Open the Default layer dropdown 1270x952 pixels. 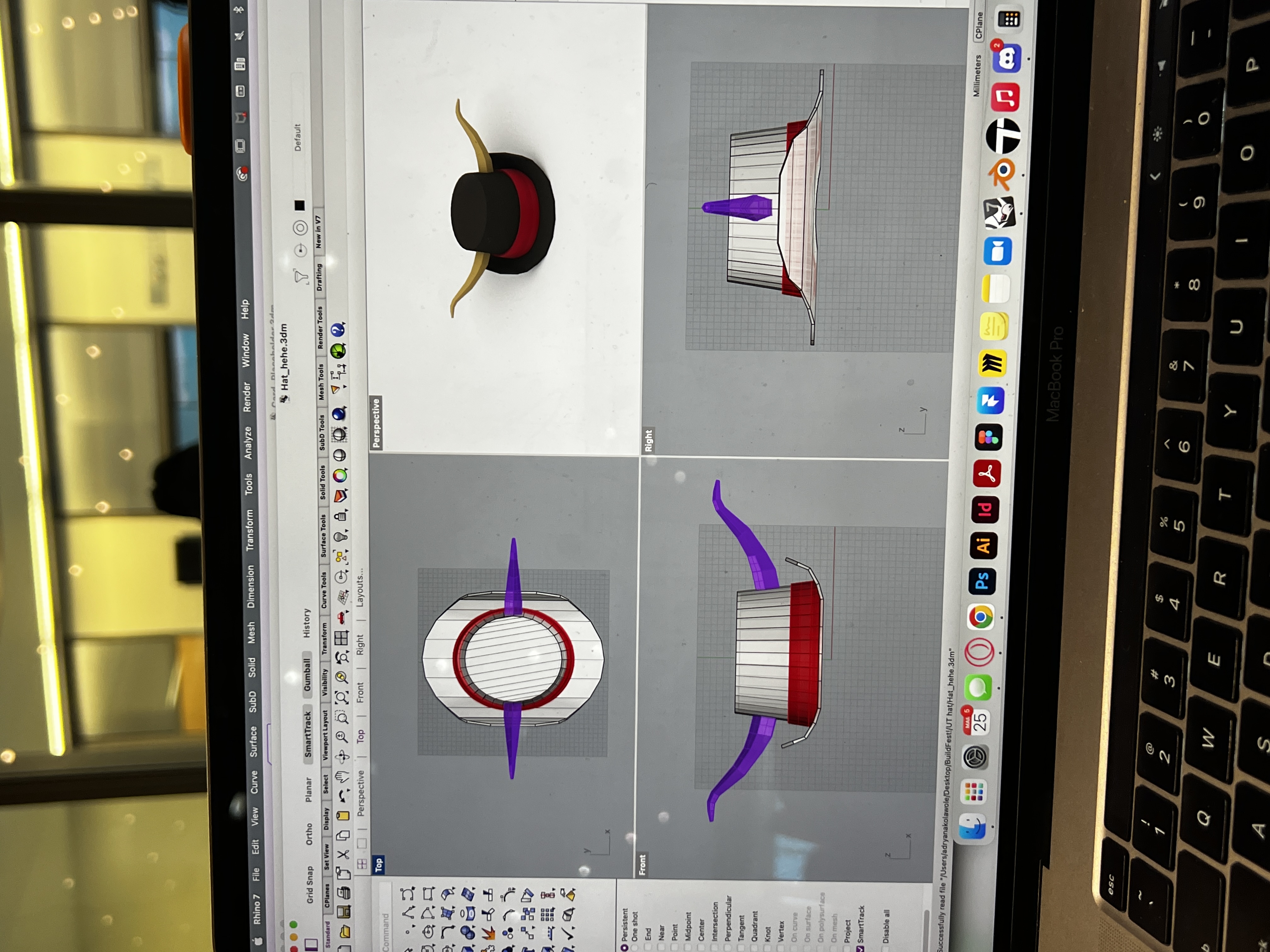click(x=297, y=138)
